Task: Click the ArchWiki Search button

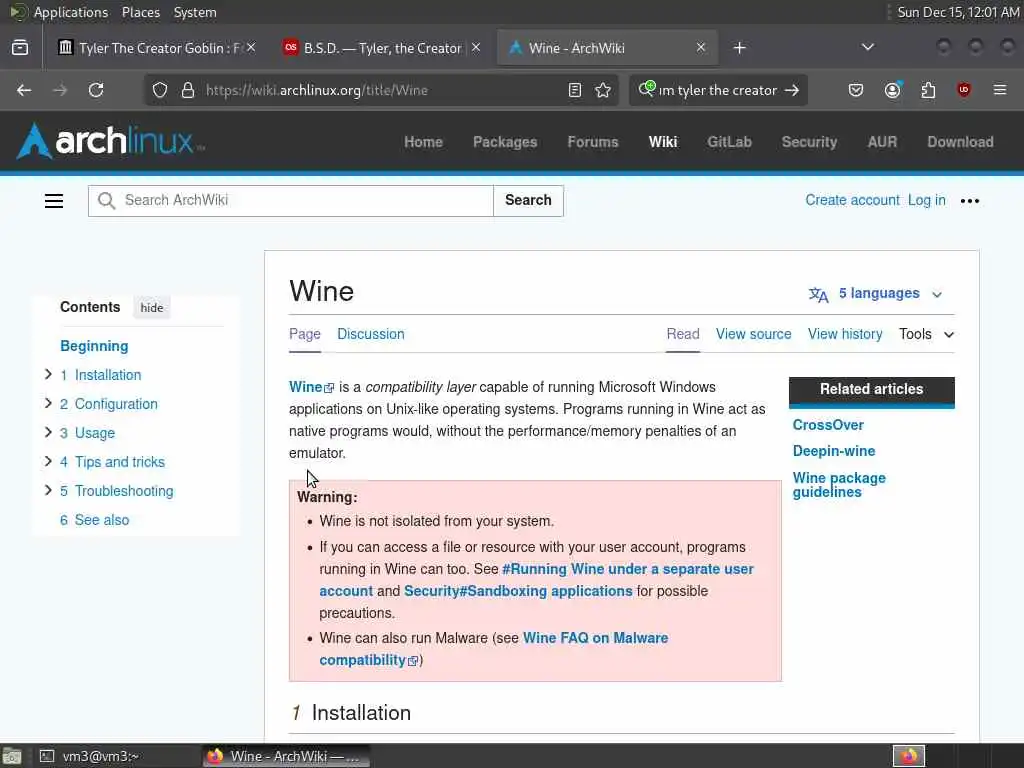Action: (x=528, y=200)
